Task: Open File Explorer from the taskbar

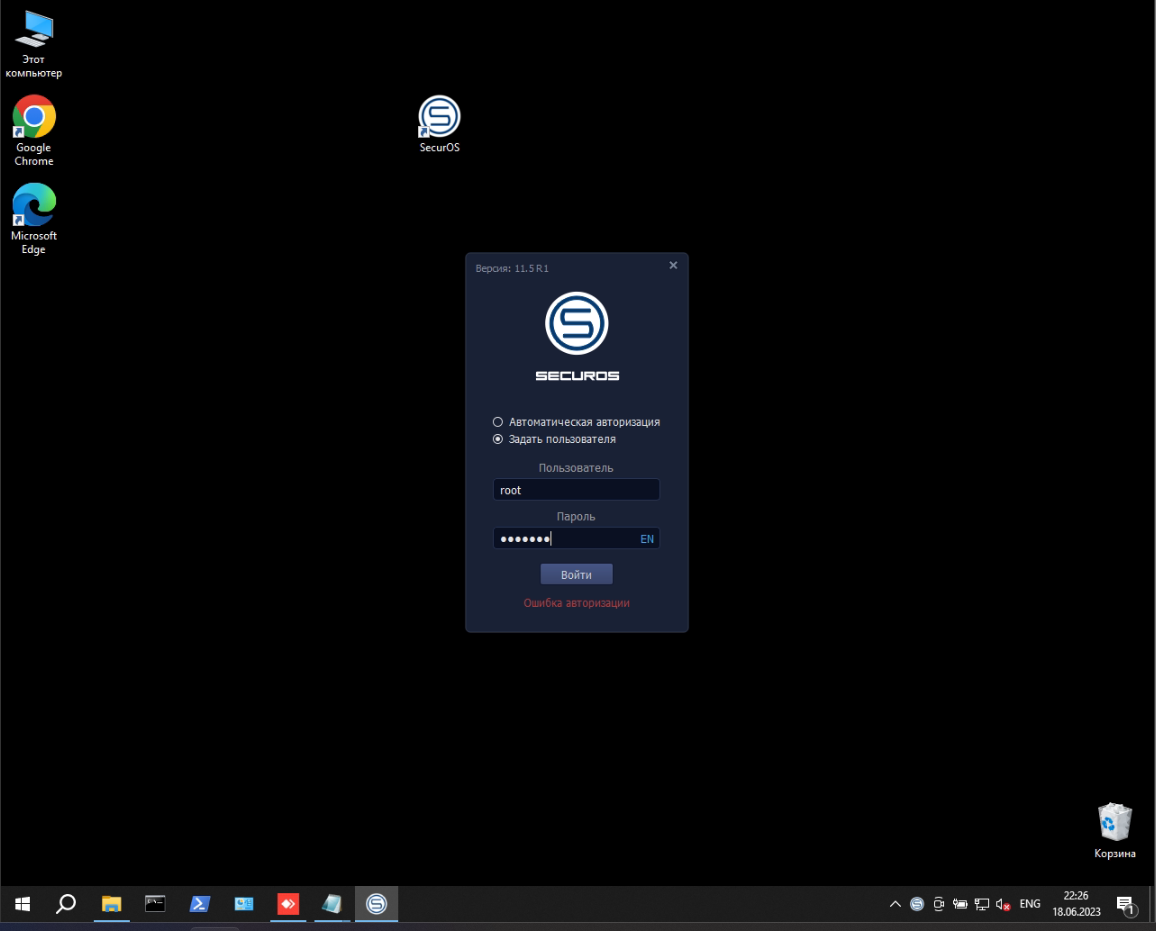Action: 111,904
